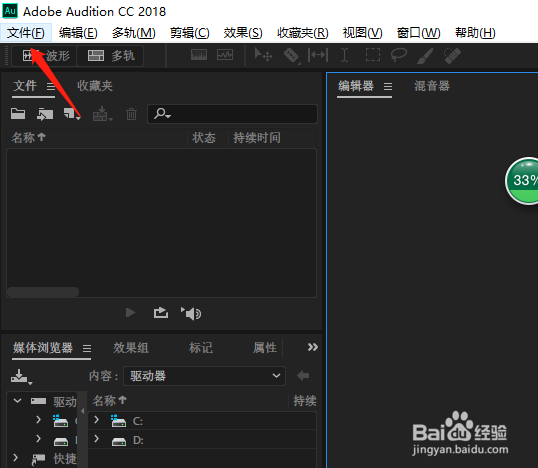Open the new file dropdown icon
Screen dimensions: 538x468
coord(72,114)
